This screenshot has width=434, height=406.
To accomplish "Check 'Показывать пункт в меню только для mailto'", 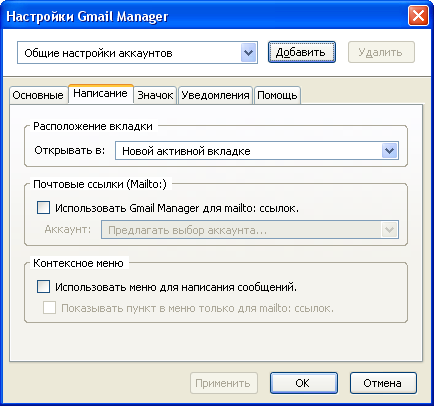I will click(x=49, y=308).
